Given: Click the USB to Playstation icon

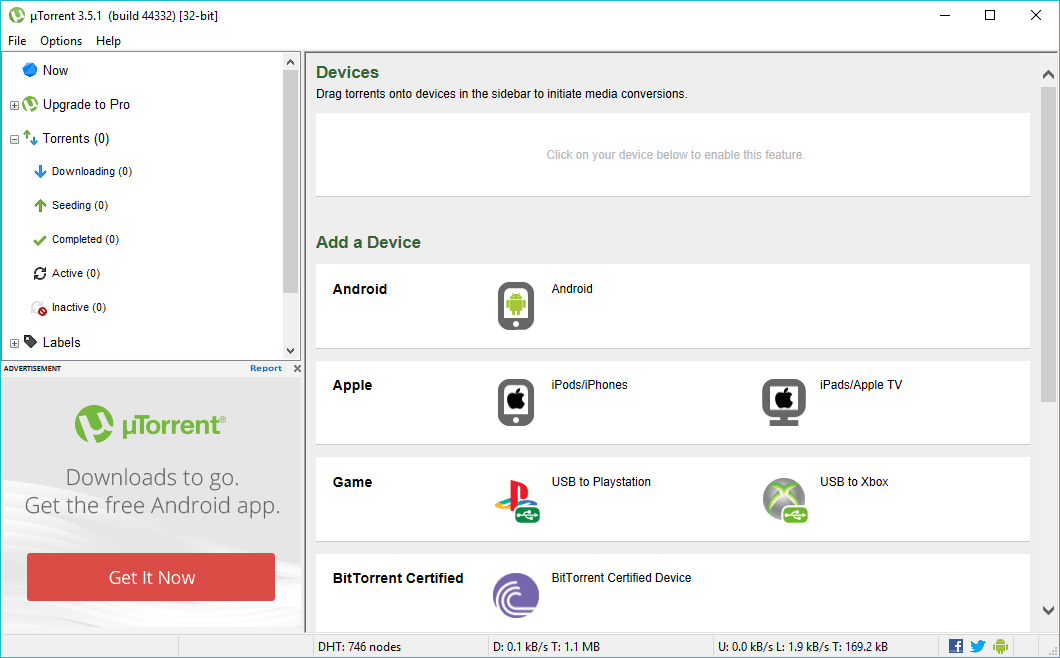Looking at the screenshot, I should (516, 499).
